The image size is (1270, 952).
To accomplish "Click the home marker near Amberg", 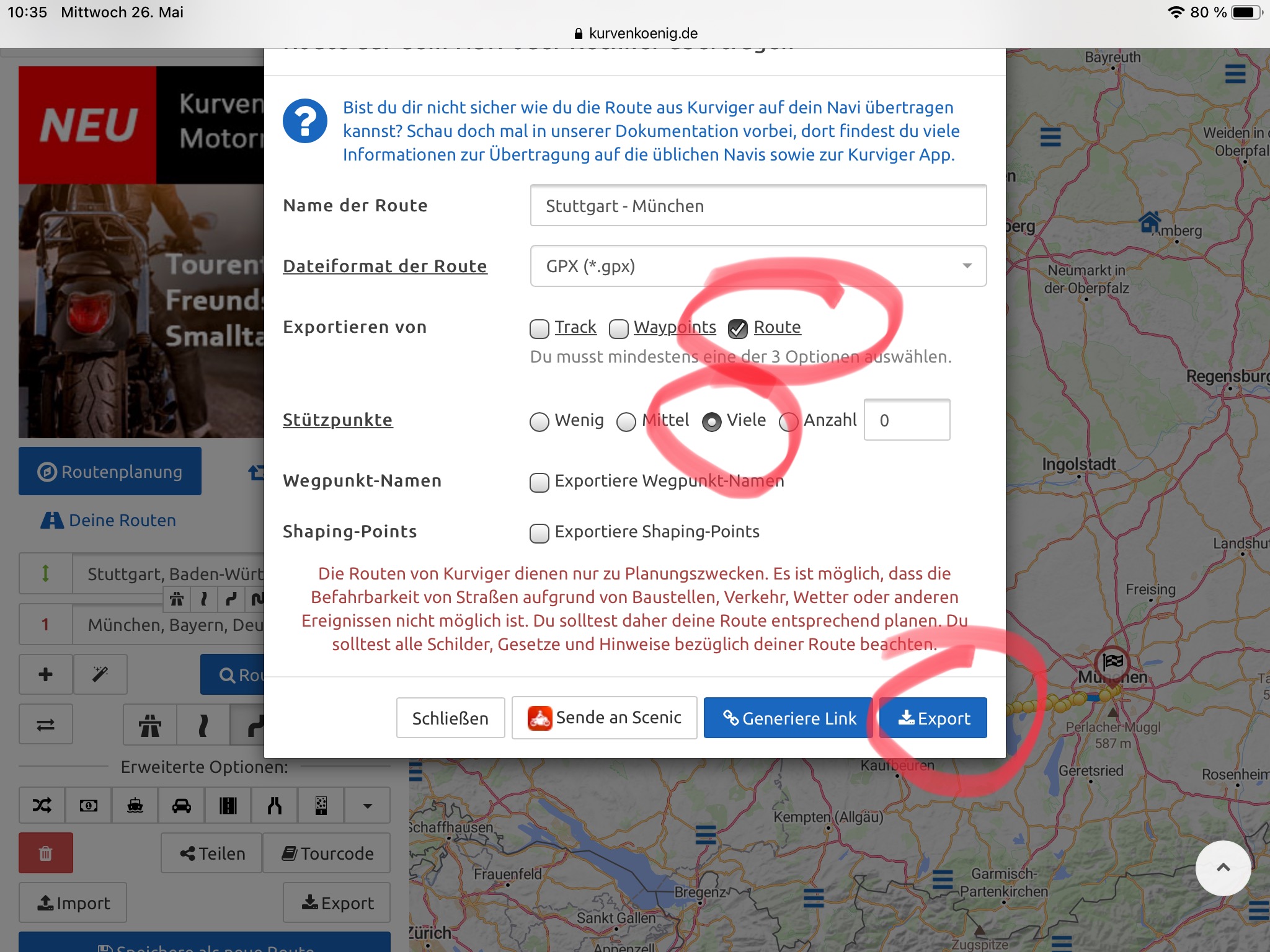I will point(1150,222).
